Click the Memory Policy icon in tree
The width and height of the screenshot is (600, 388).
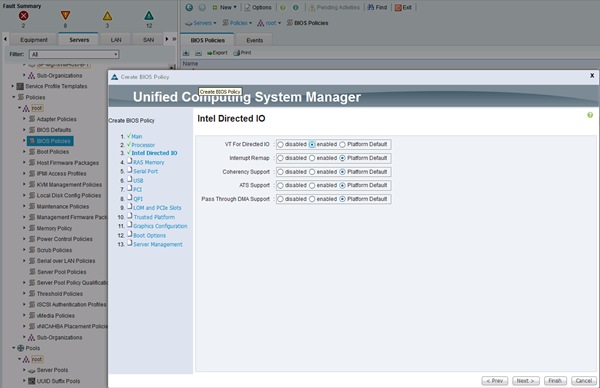[33, 228]
